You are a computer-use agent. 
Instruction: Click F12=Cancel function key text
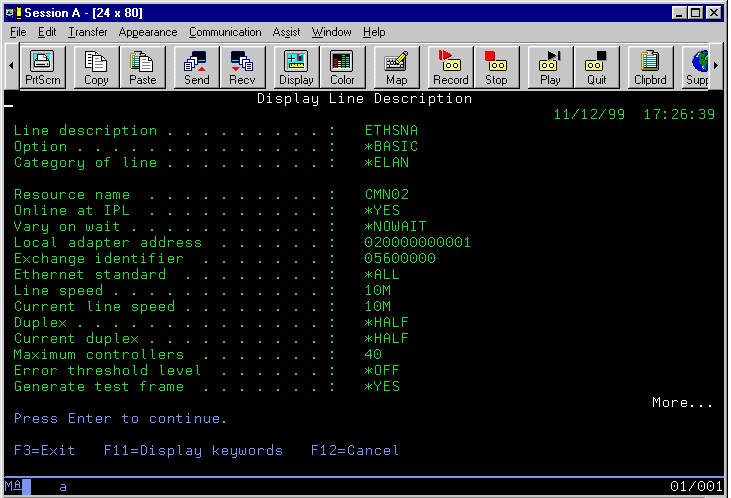tap(354, 451)
